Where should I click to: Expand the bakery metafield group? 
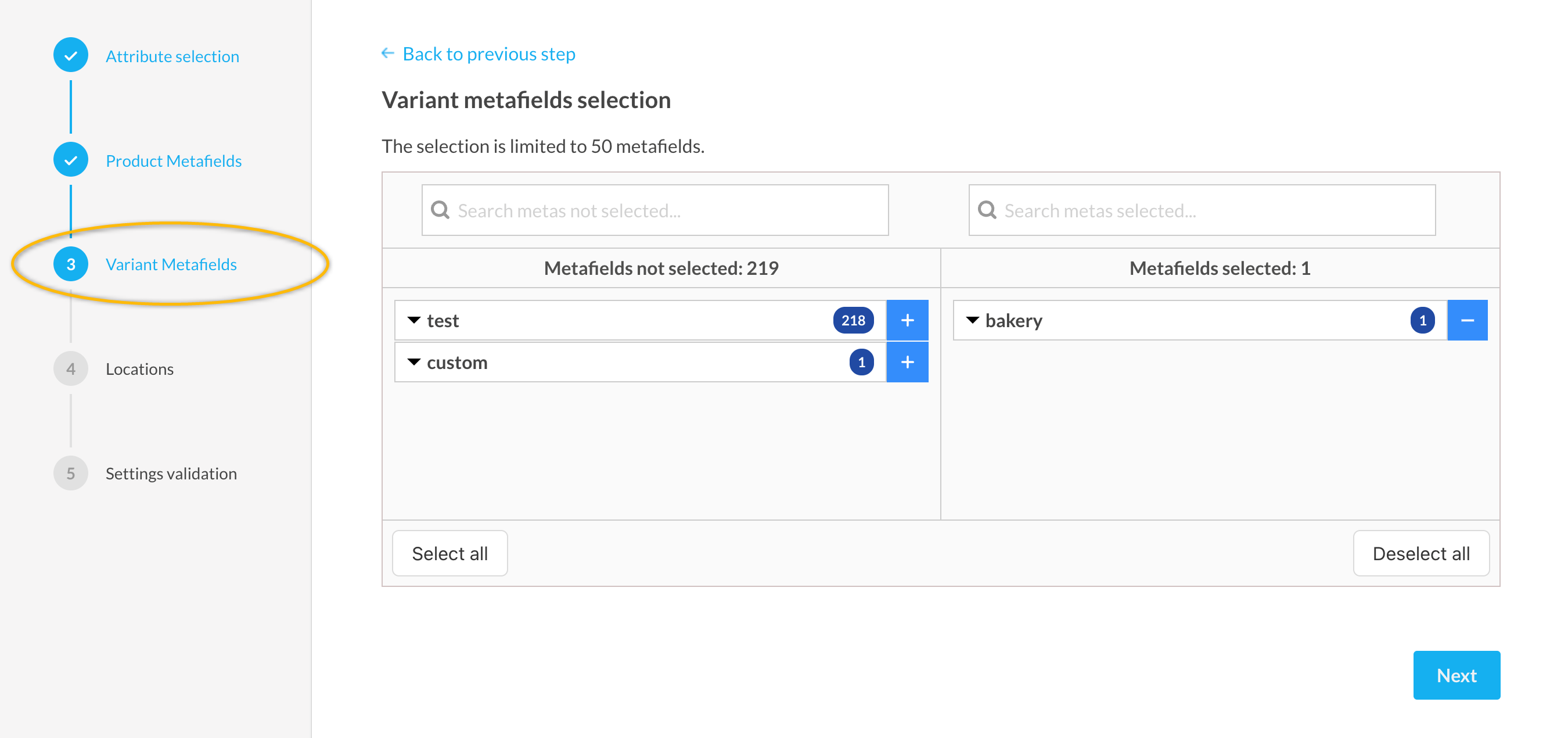(972, 320)
